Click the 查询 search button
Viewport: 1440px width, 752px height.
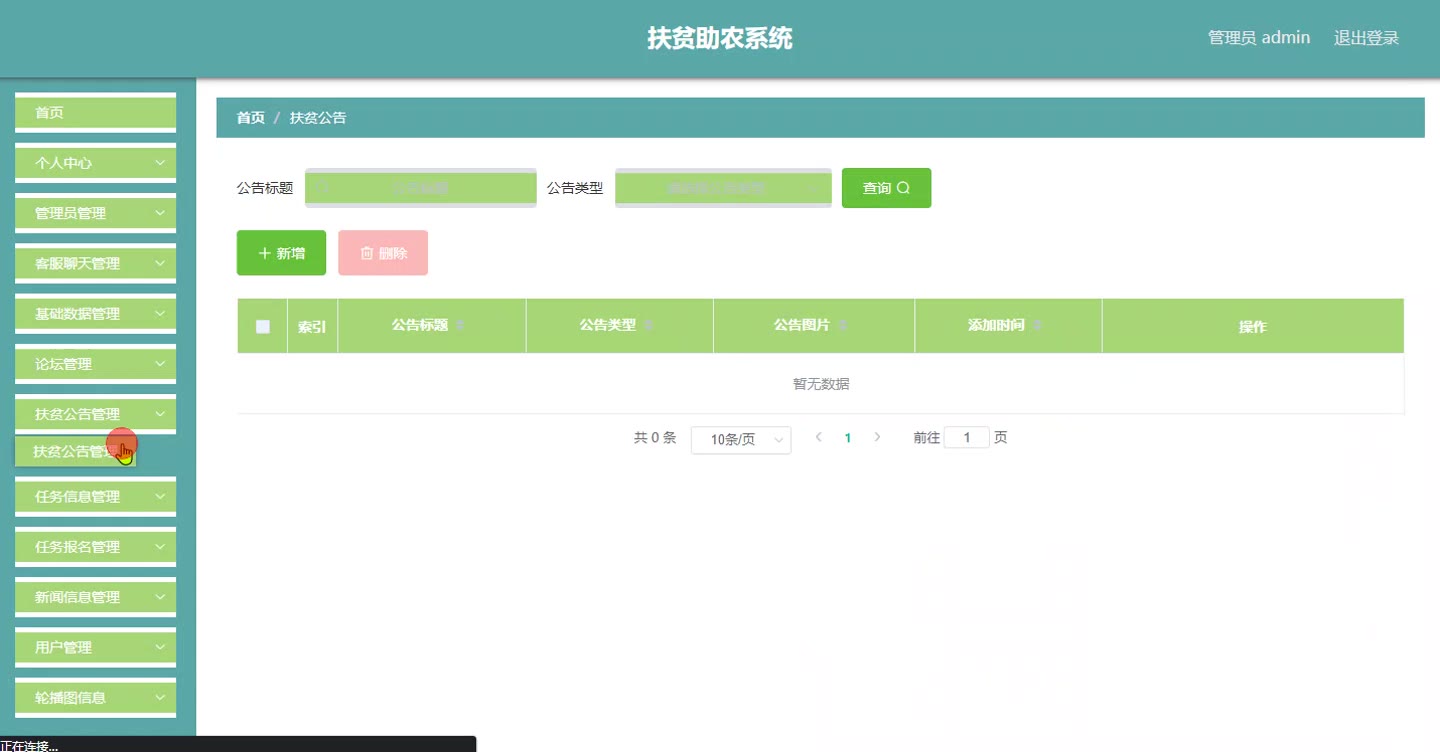click(886, 188)
